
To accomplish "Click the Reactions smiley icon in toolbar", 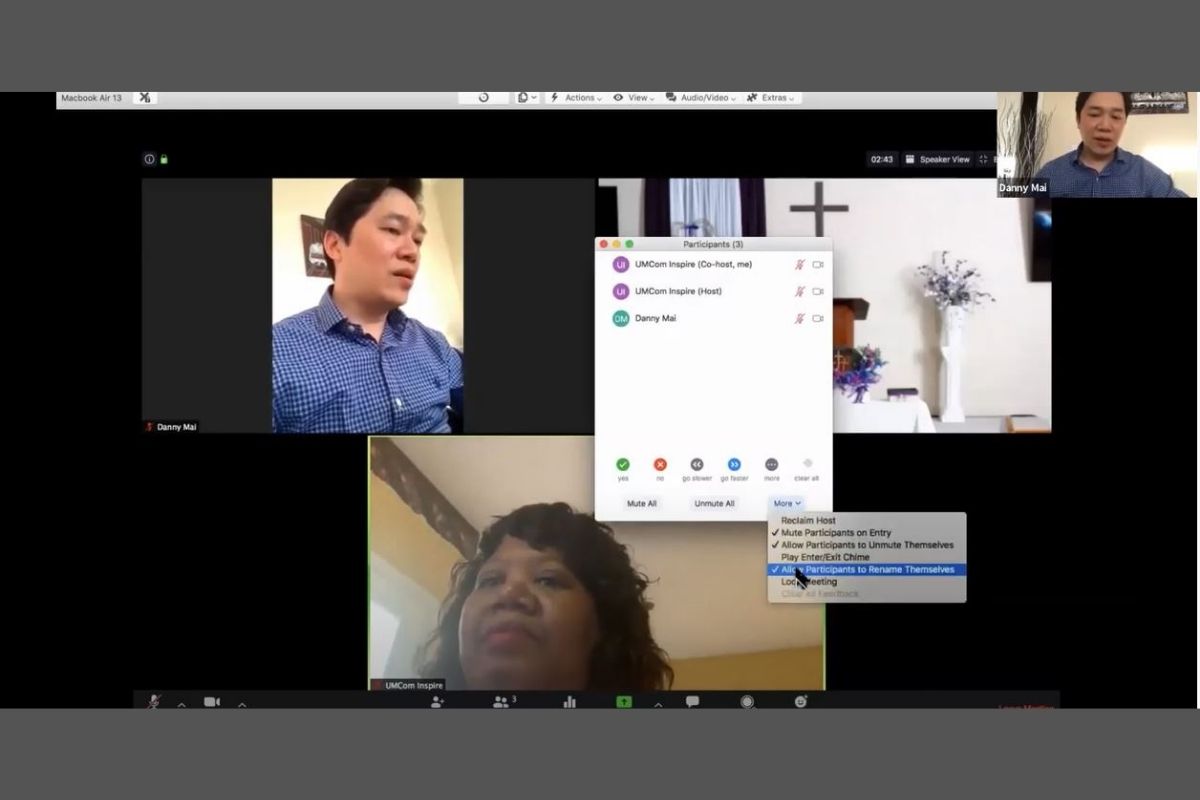I will 801,702.
